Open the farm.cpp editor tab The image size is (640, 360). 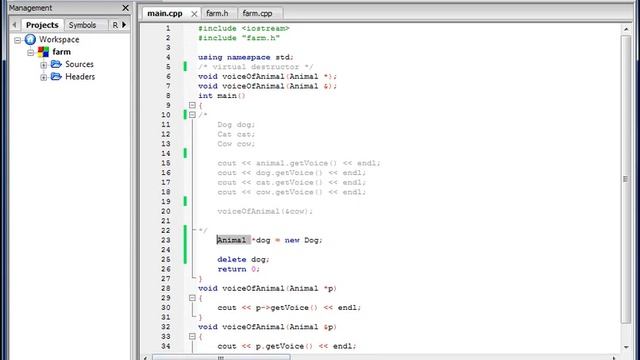(x=257, y=13)
